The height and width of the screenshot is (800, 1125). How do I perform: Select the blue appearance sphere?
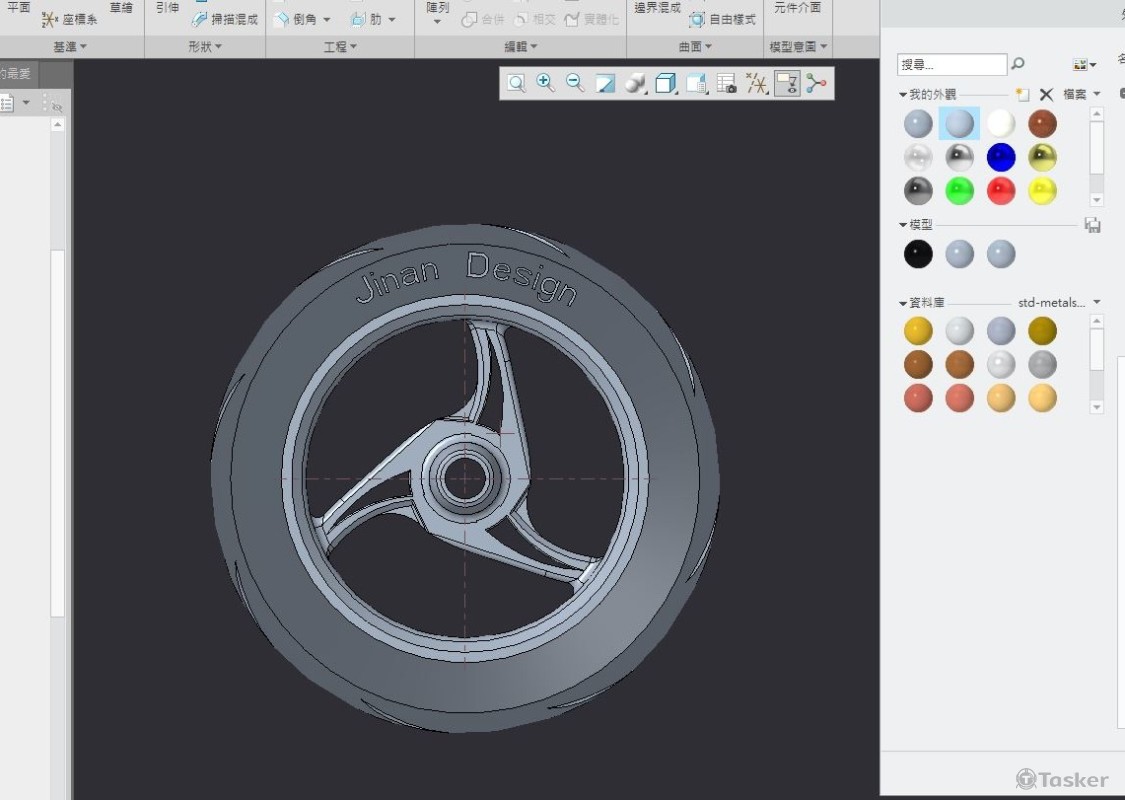1001,157
